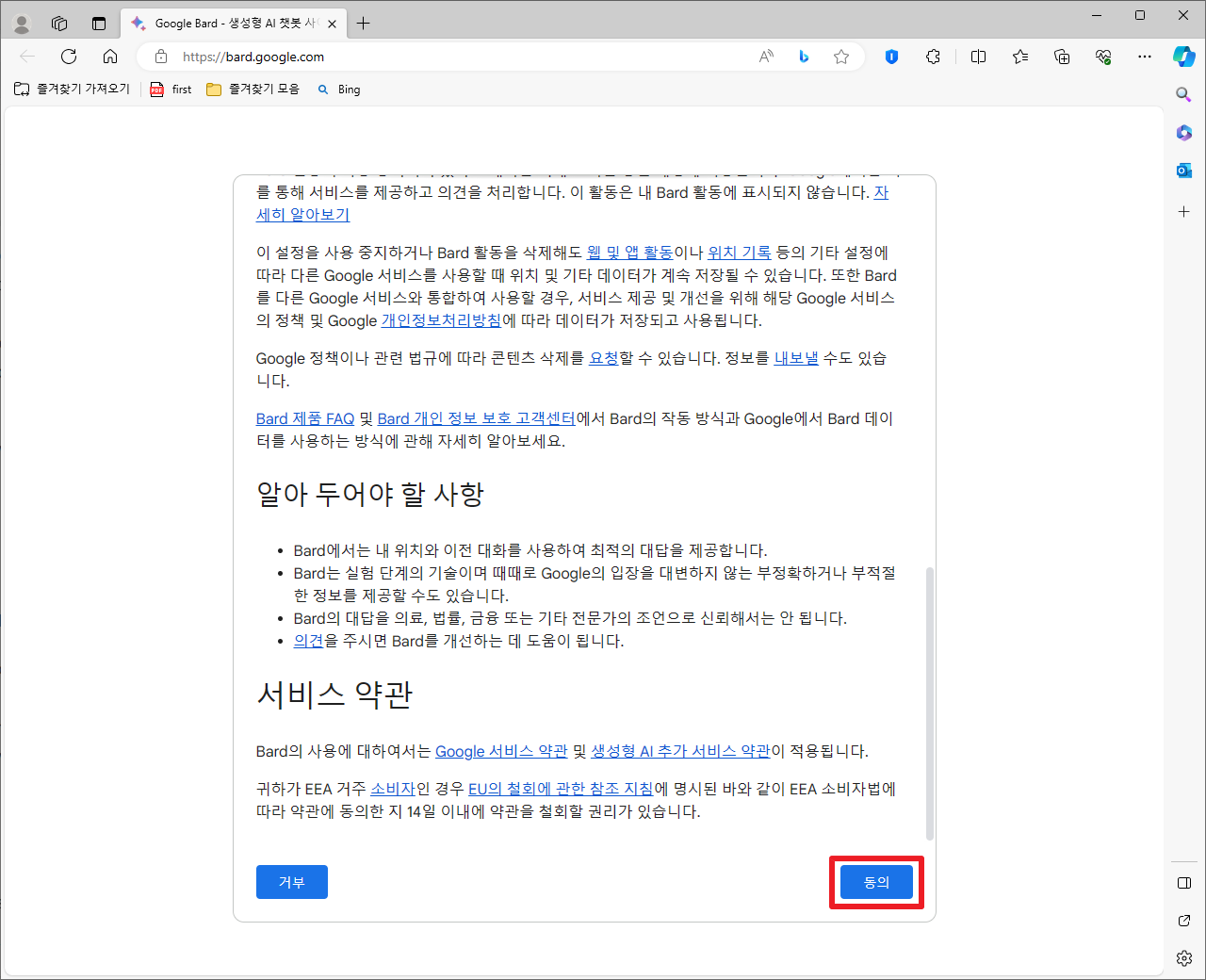Open the tab actions menu icon
The height and width of the screenshot is (980, 1206).
(x=99, y=24)
